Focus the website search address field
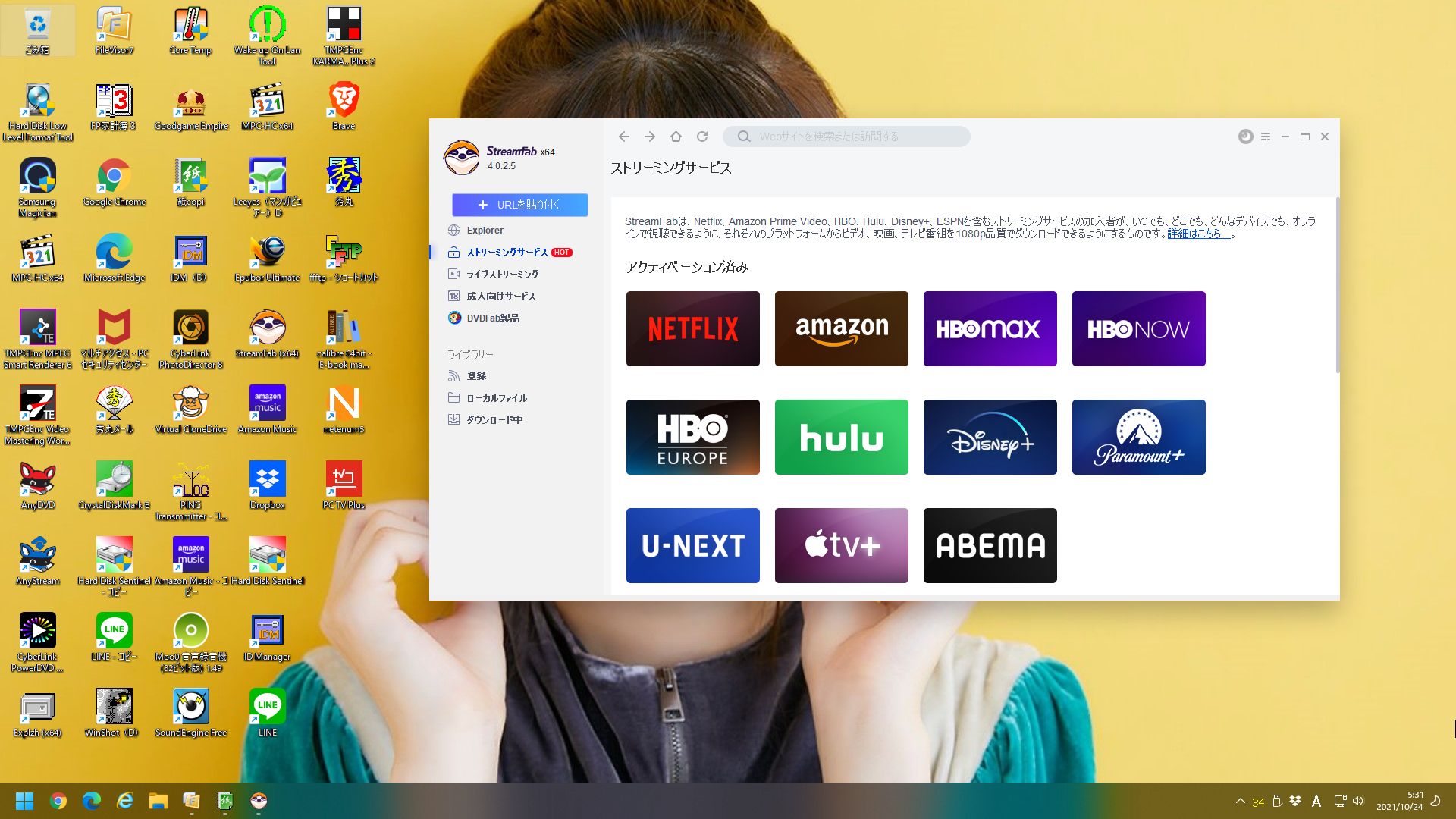The height and width of the screenshot is (819, 1456). tap(846, 136)
